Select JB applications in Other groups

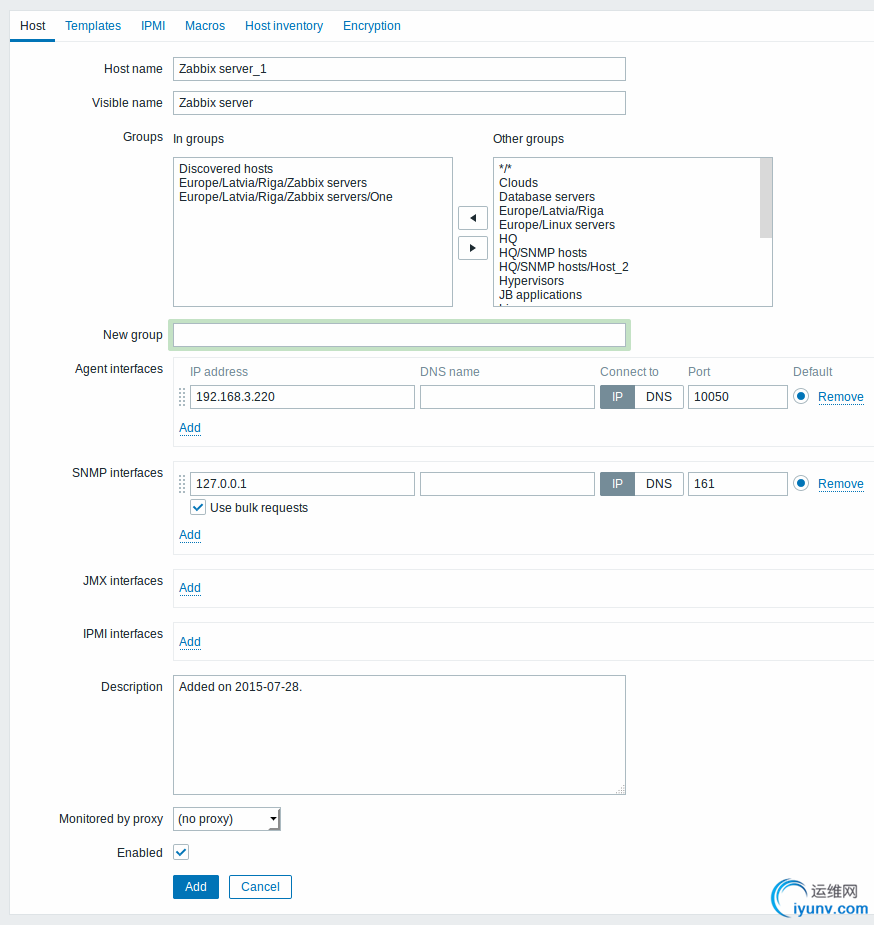click(x=540, y=295)
